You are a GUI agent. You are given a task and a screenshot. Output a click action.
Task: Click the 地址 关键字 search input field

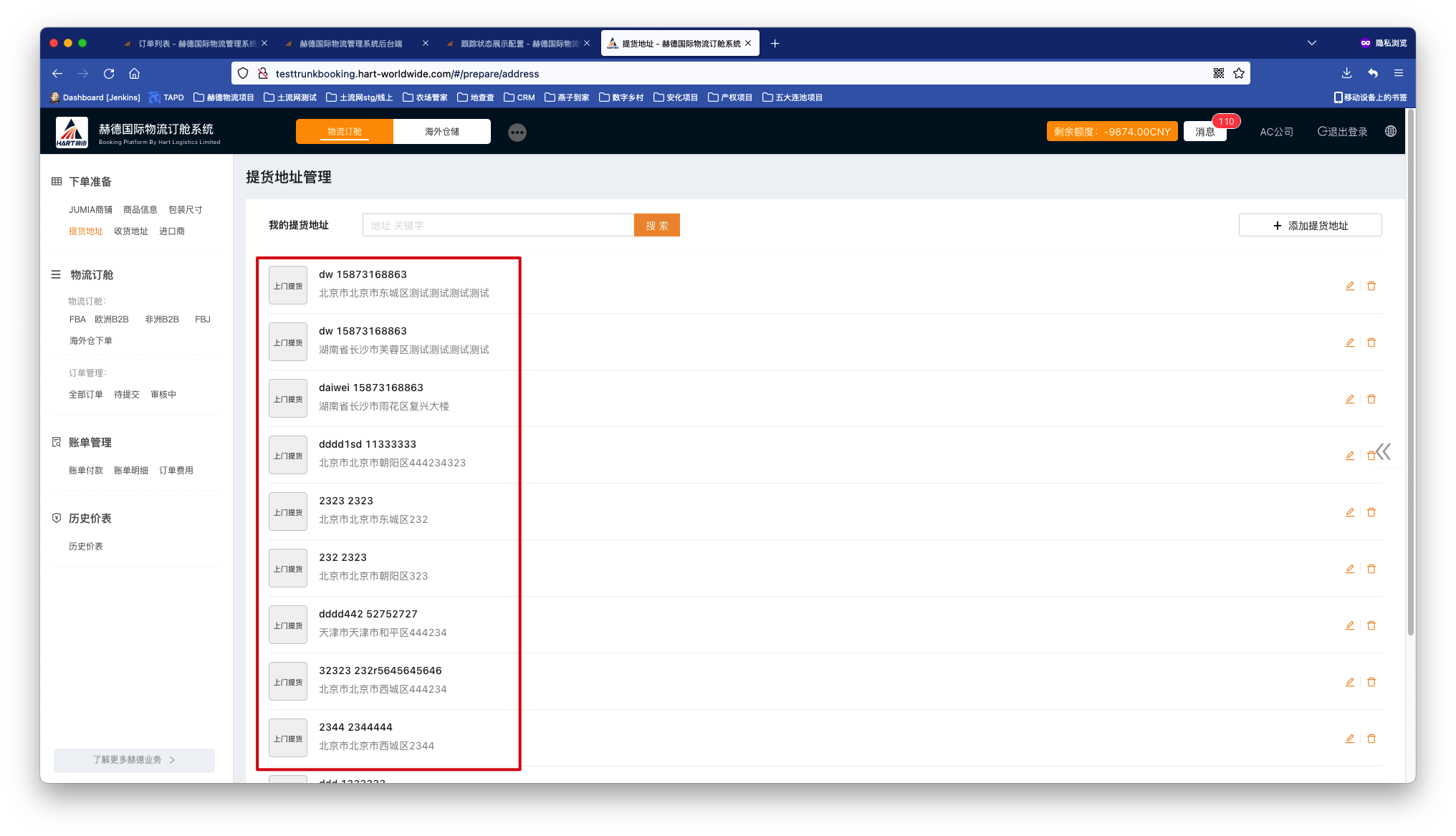click(498, 226)
